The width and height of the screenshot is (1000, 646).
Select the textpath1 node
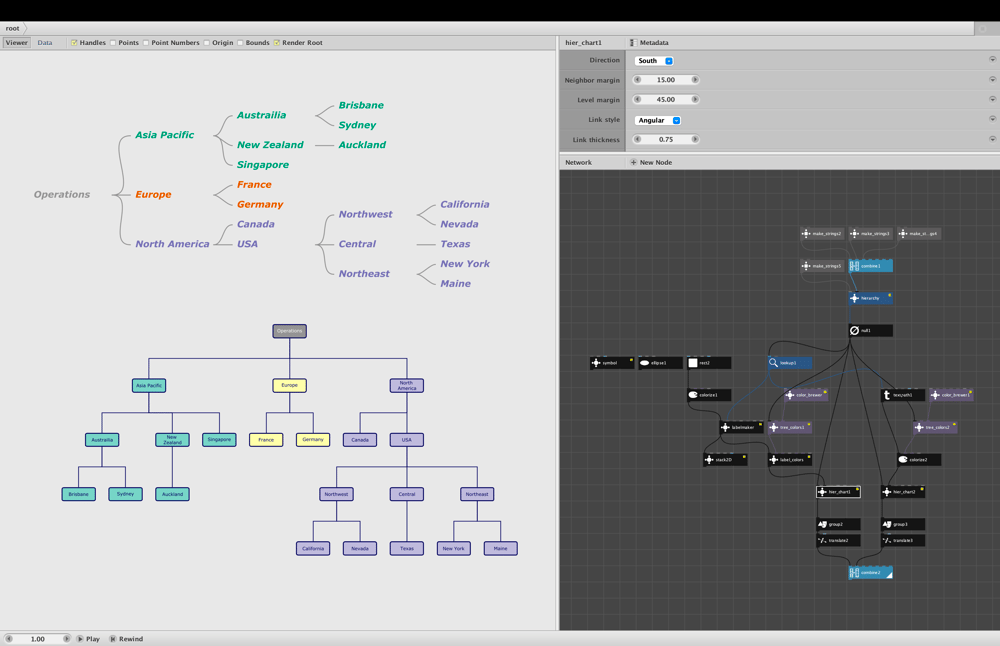pos(903,395)
